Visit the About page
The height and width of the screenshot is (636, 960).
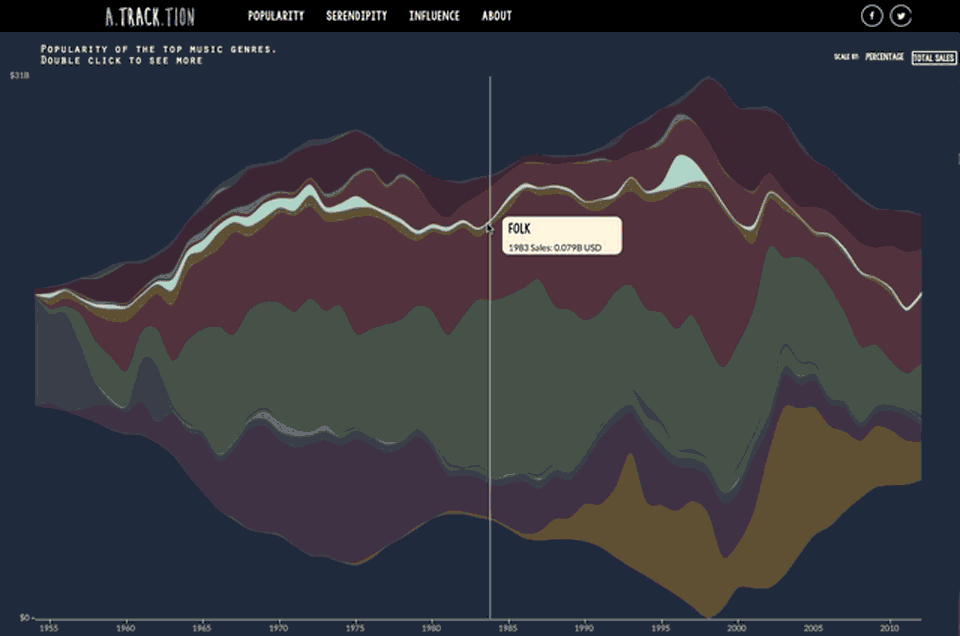[496, 16]
